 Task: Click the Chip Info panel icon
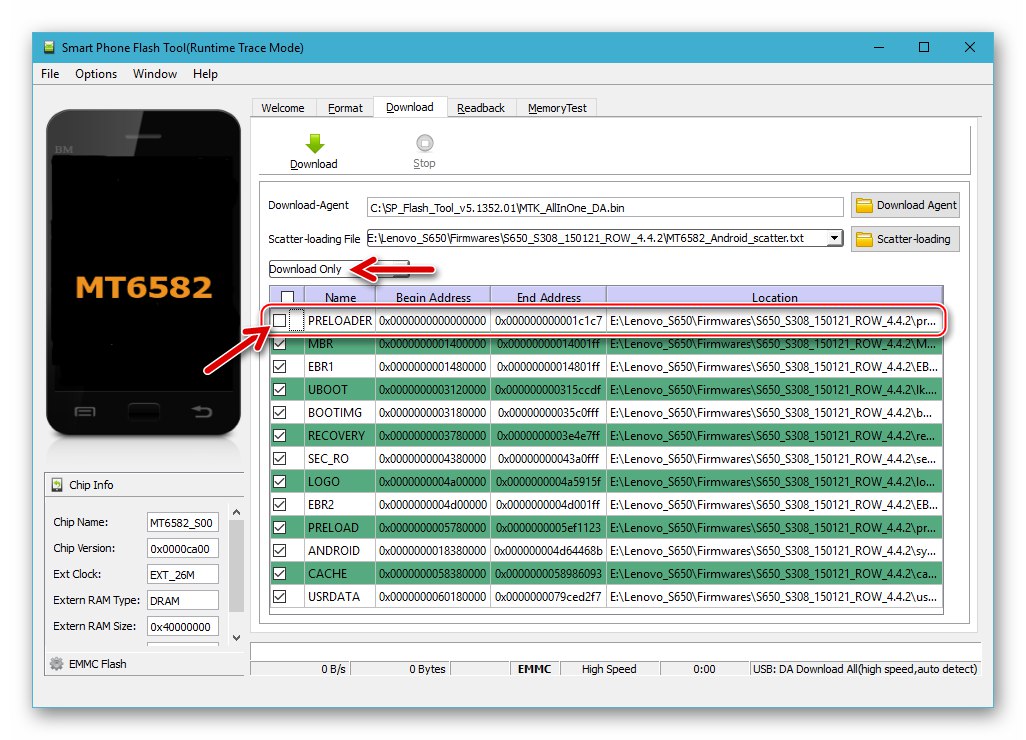click(x=57, y=485)
